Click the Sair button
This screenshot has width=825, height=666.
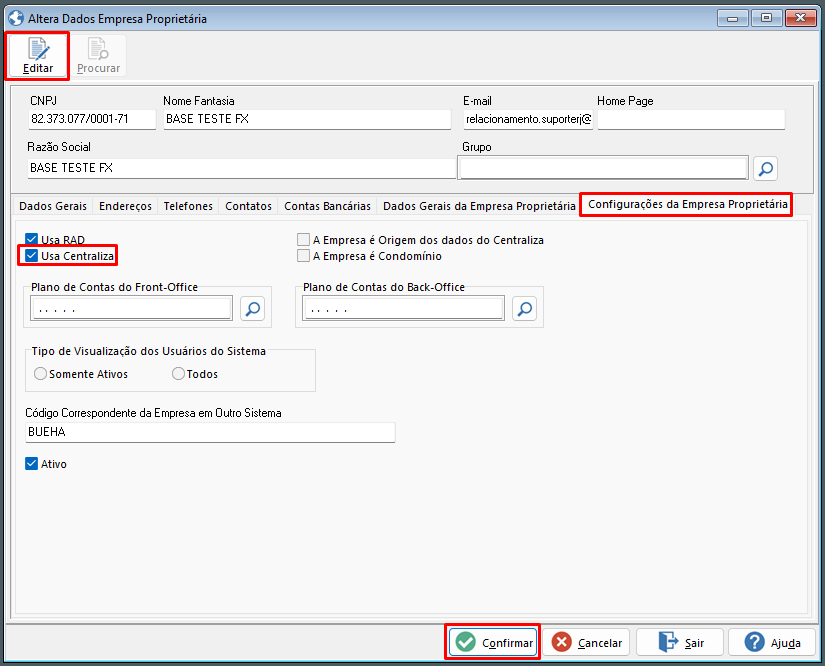680,642
